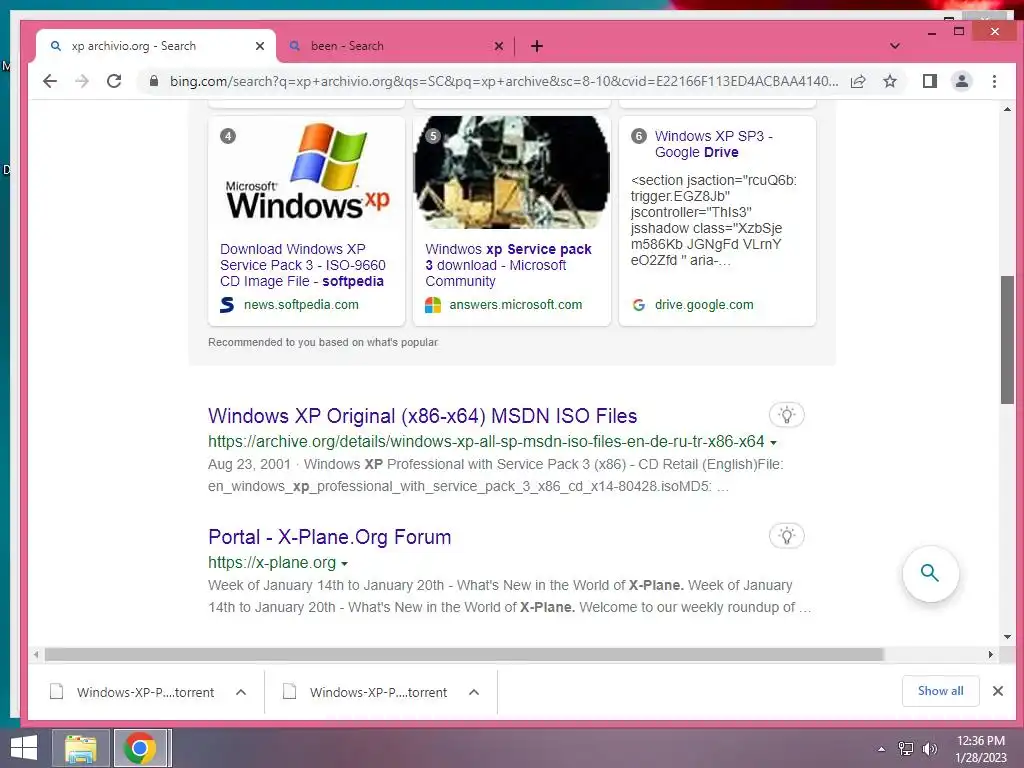
Task: Open a new tab with plus button
Action: (536, 46)
